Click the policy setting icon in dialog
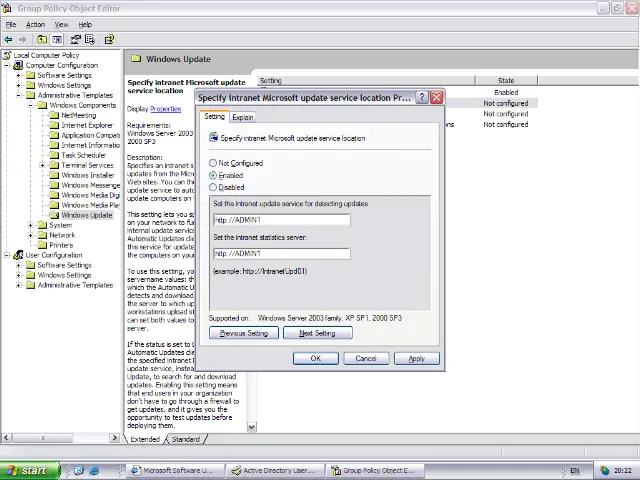The width and height of the screenshot is (640, 480). pyautogui.click(x=213, y=138)
